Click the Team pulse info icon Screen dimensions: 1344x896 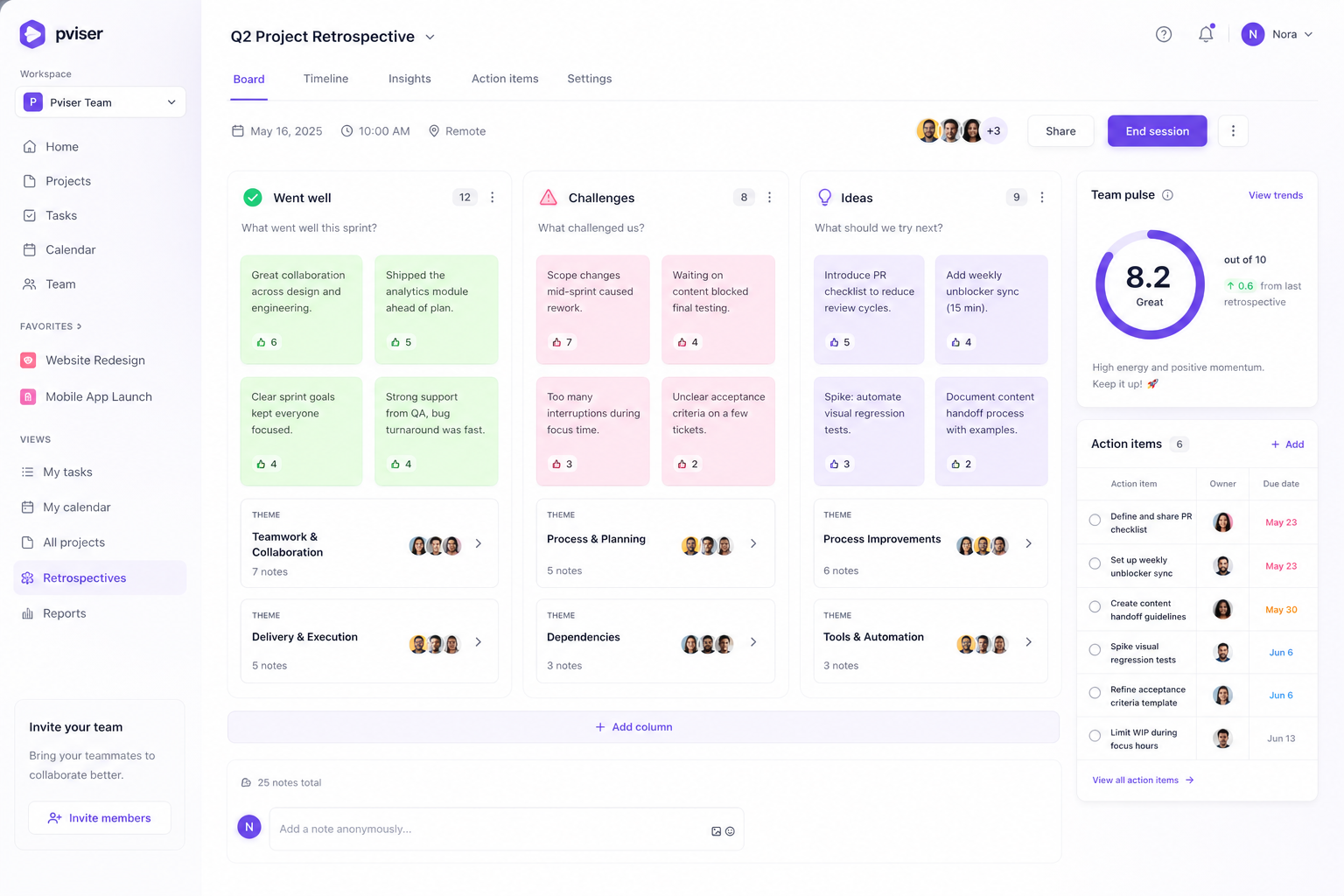(1167, 195)
